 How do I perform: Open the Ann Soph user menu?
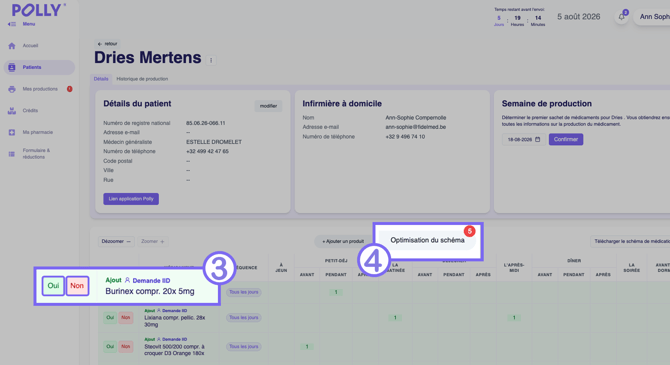[652, 17]
